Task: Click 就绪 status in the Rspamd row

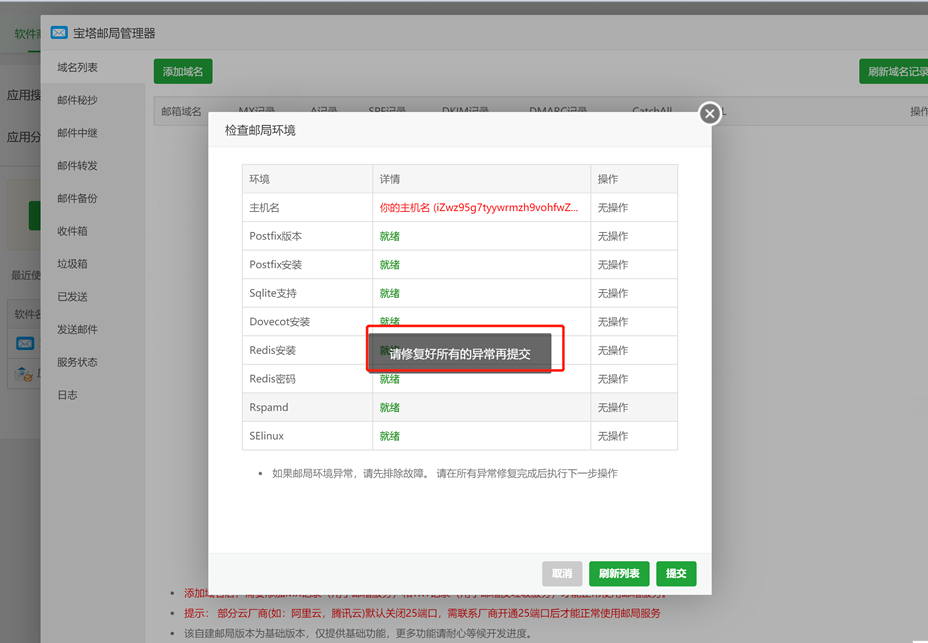Action: pyautogui.click(x=389, y=407)
